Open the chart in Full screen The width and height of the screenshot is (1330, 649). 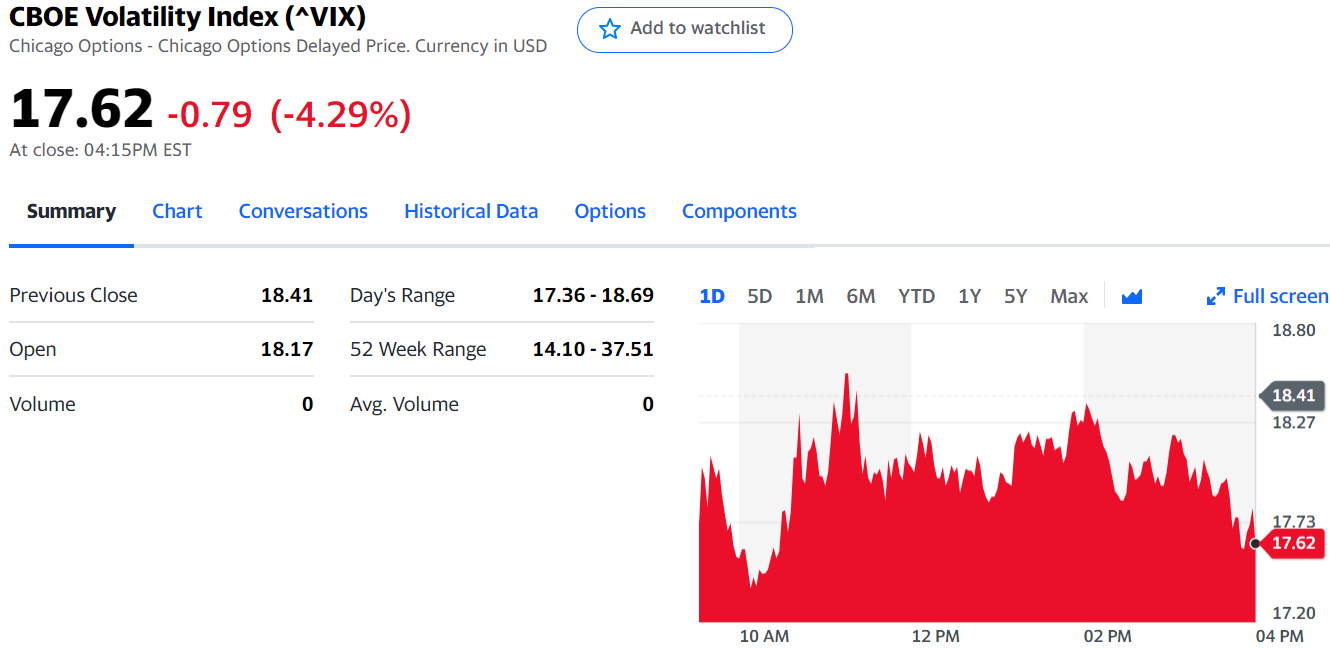pyautogui.click(x=1268, y=296)
